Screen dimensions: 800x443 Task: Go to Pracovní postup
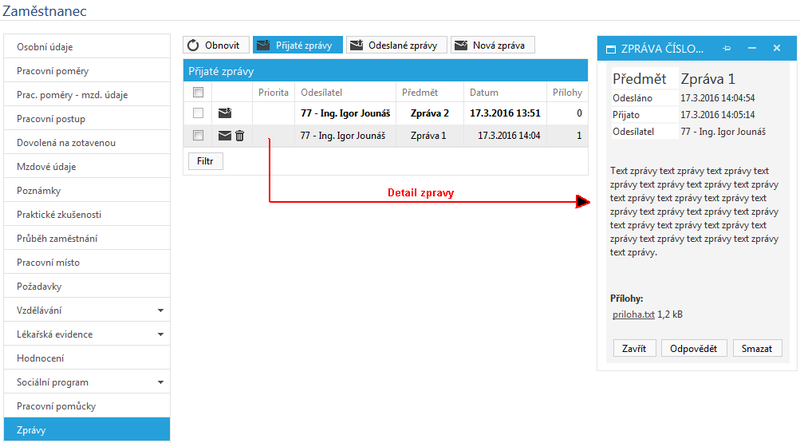(87, 119)
